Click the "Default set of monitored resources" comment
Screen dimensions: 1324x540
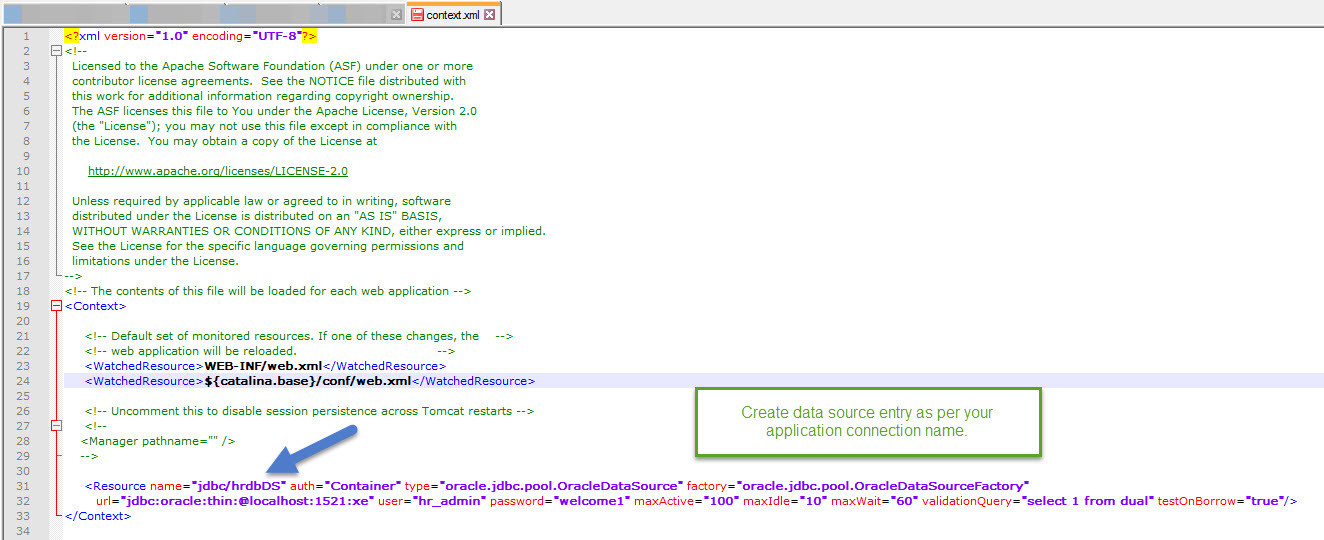[x=299, y=336]
